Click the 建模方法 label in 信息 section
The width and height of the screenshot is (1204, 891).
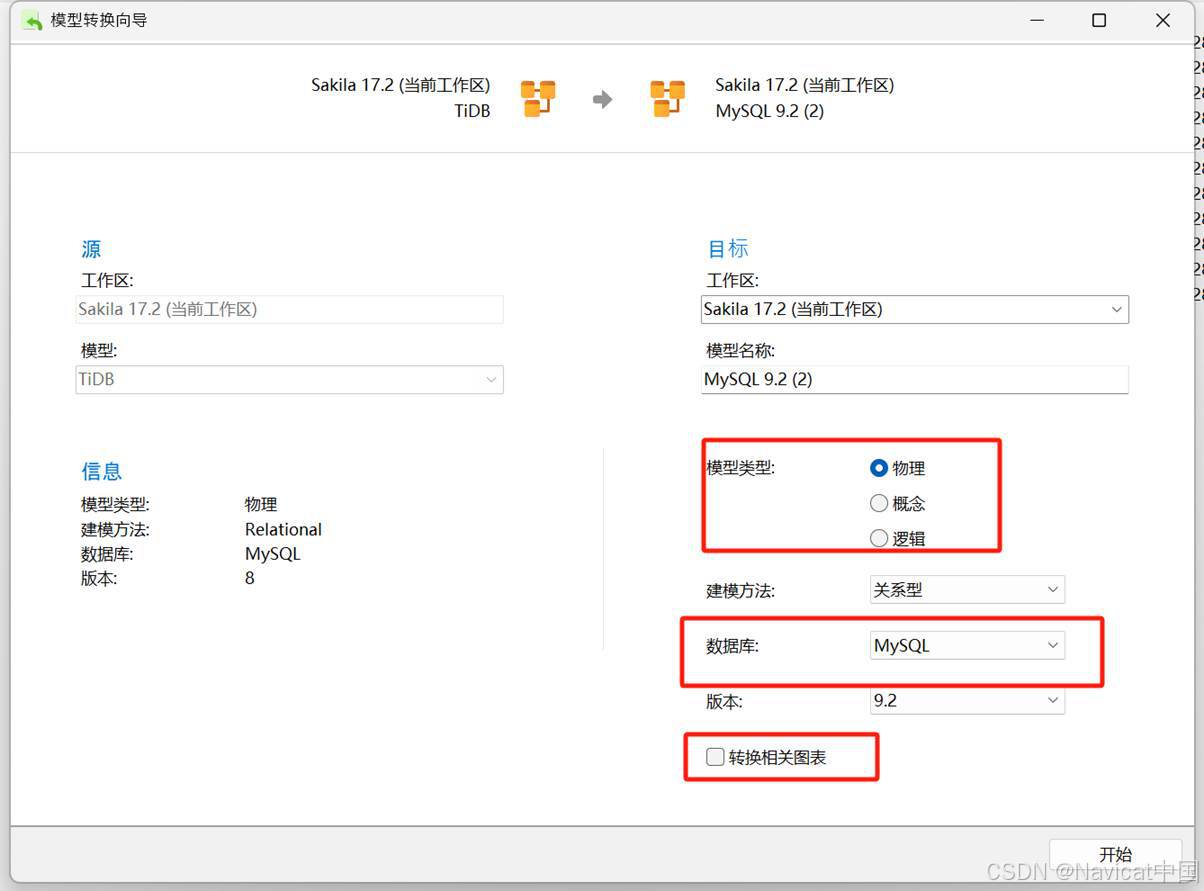(115, 530)
